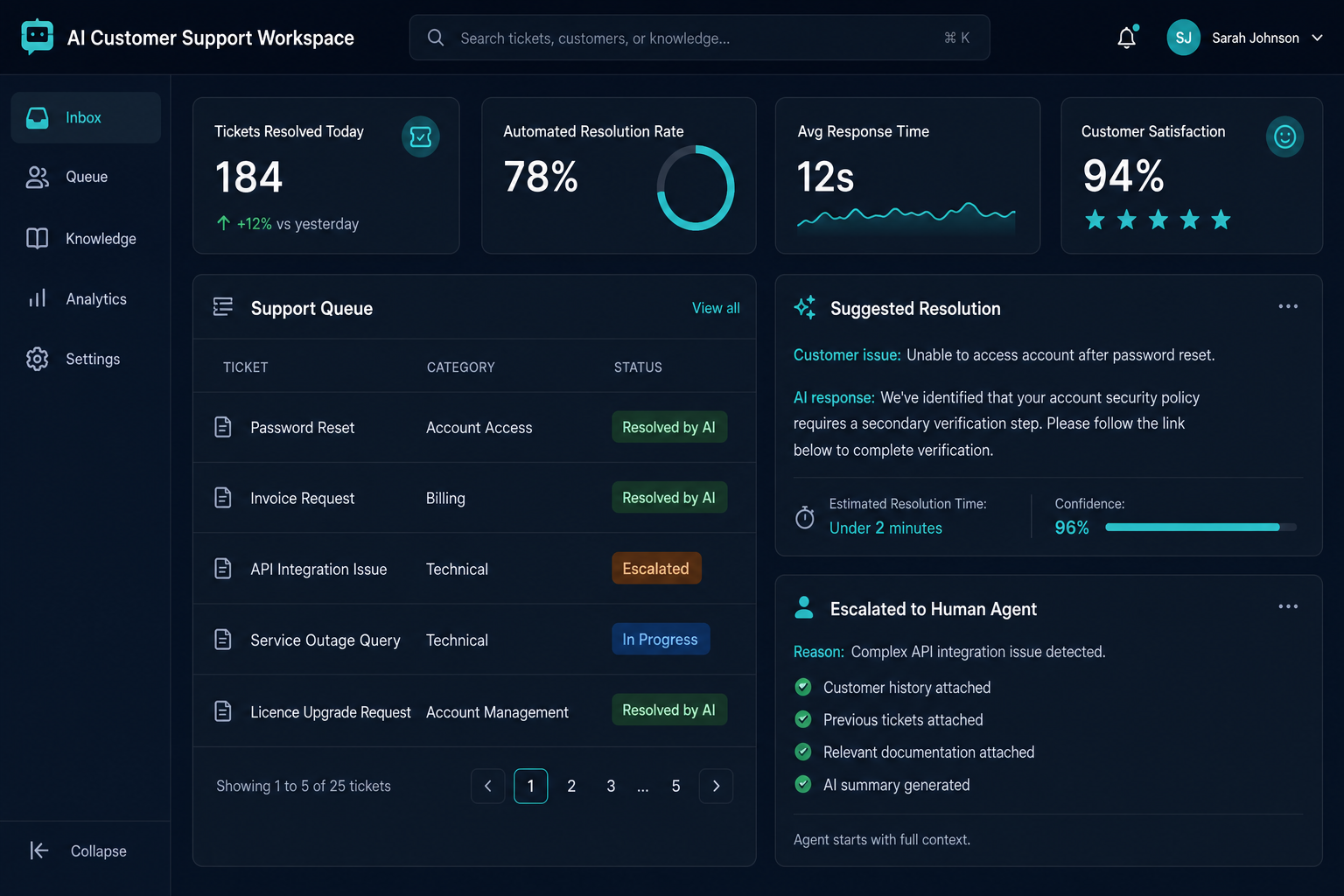Open Escalated to Human Agent options menu

[1288, 606]
